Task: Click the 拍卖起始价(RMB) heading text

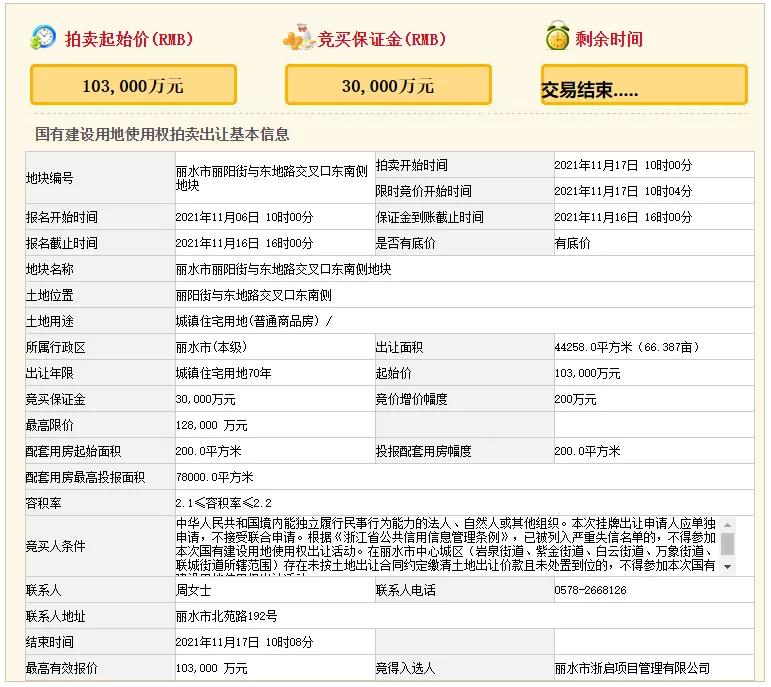Action: tap(129, 40)
